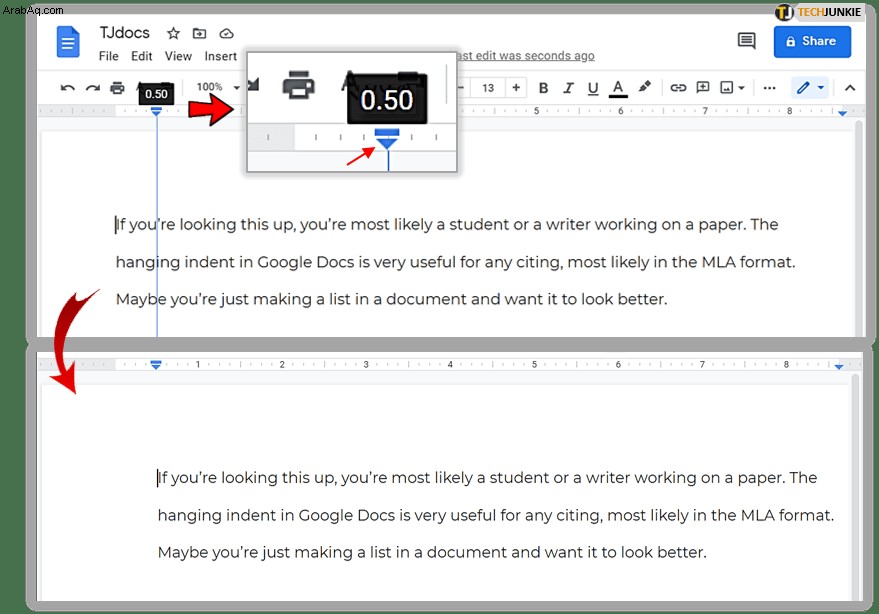Open the three-dots More toolbar options

[x=769, y=88]
